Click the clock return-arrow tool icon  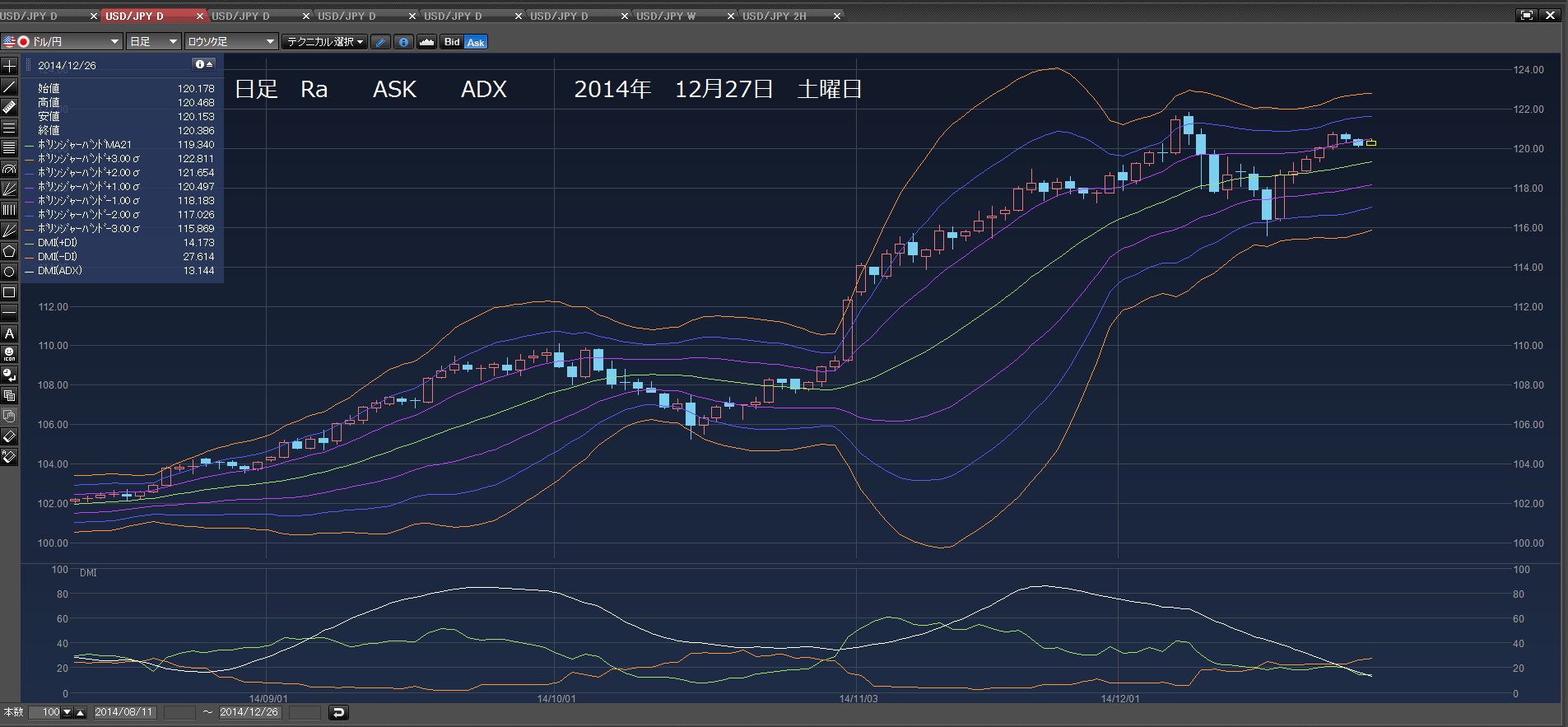click(9, 375)
